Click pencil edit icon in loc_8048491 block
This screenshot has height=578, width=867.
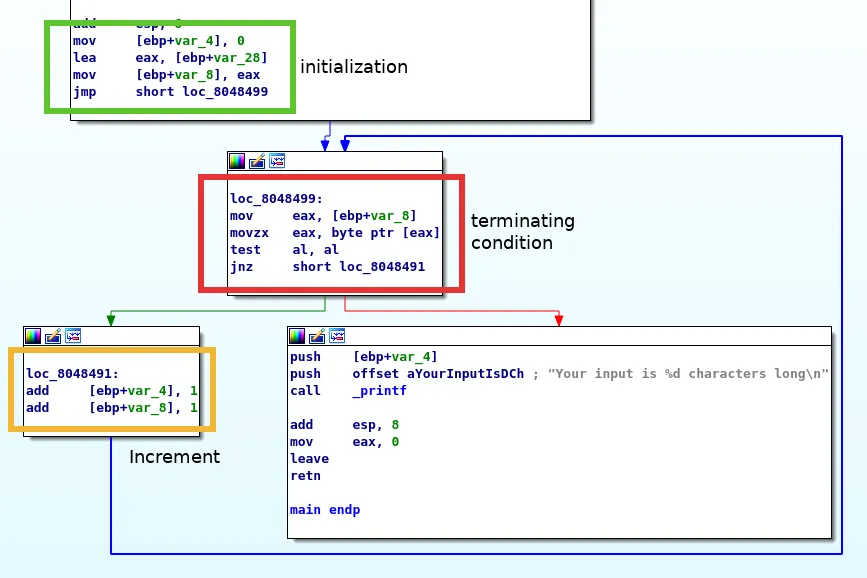coord(53,336)
